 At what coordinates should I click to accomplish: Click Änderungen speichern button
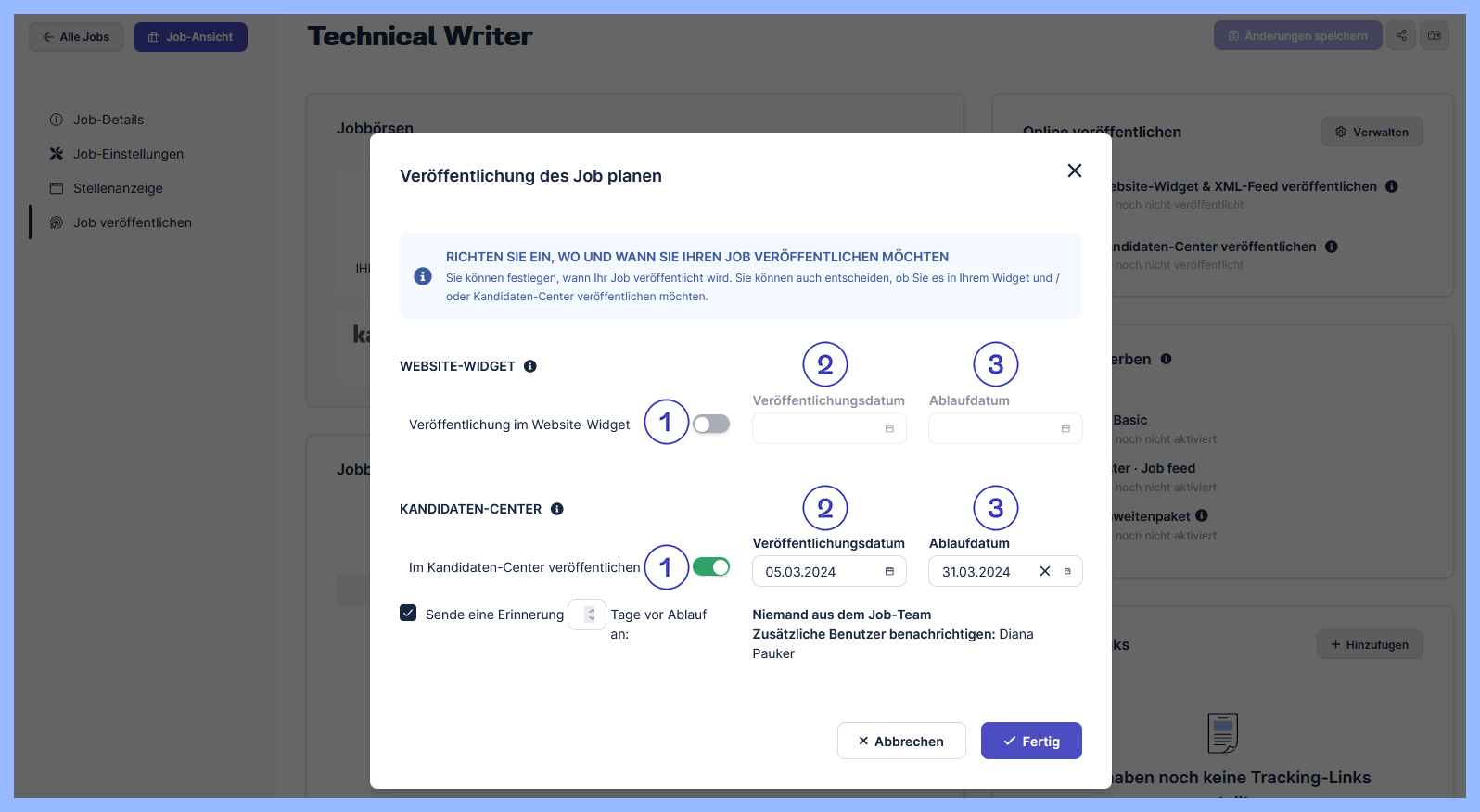coord(1297,35)
